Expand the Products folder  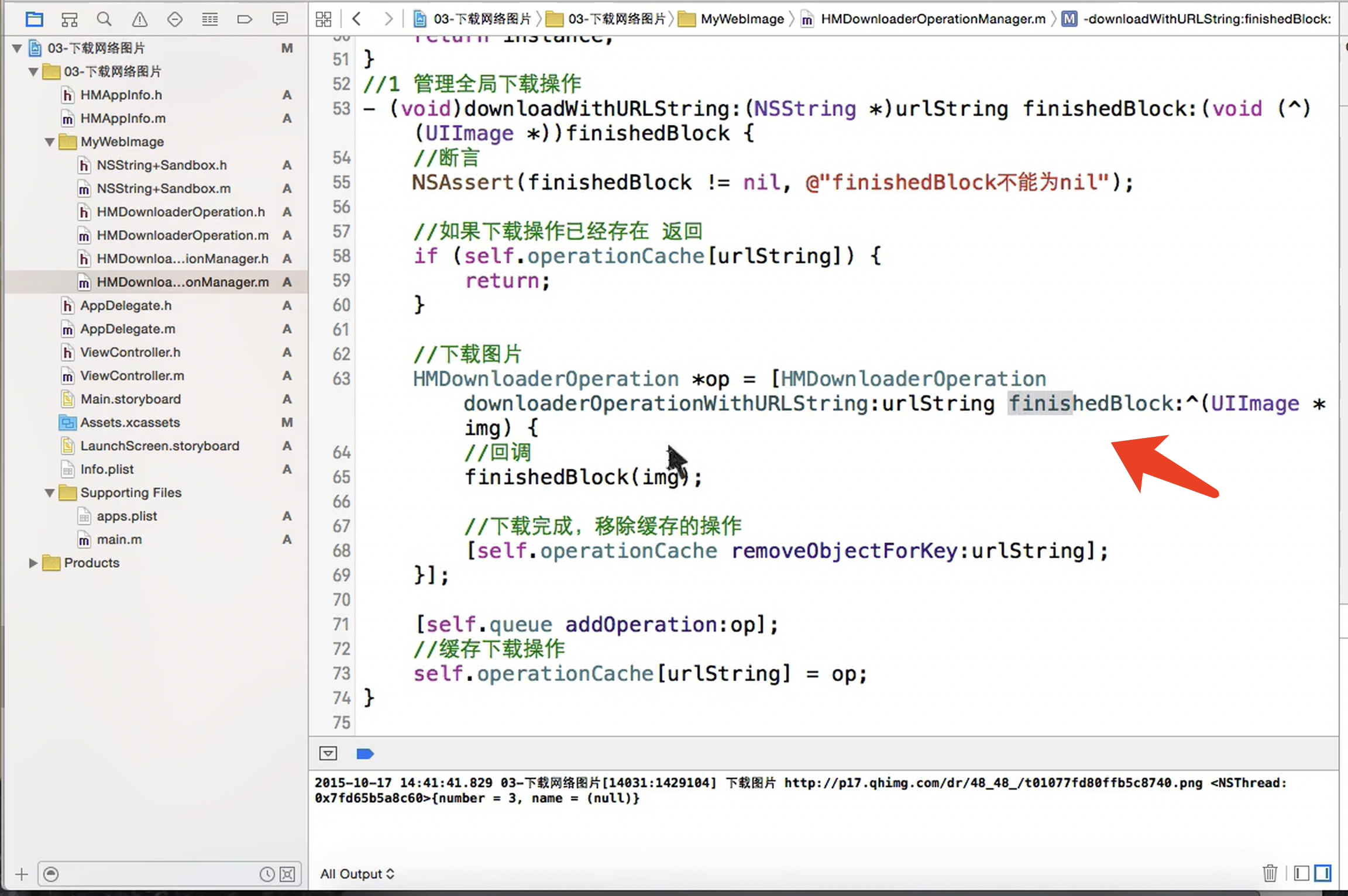click(x=33, y=563)
